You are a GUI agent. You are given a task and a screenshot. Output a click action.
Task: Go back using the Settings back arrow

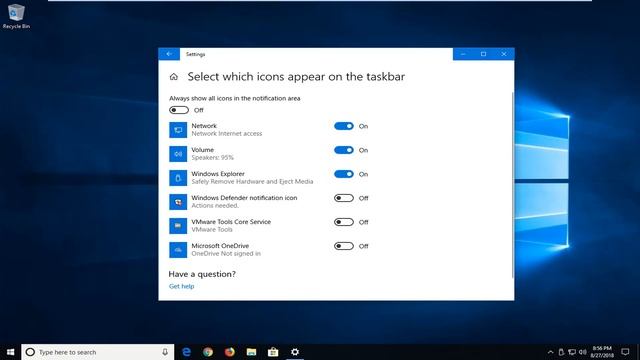169,54
